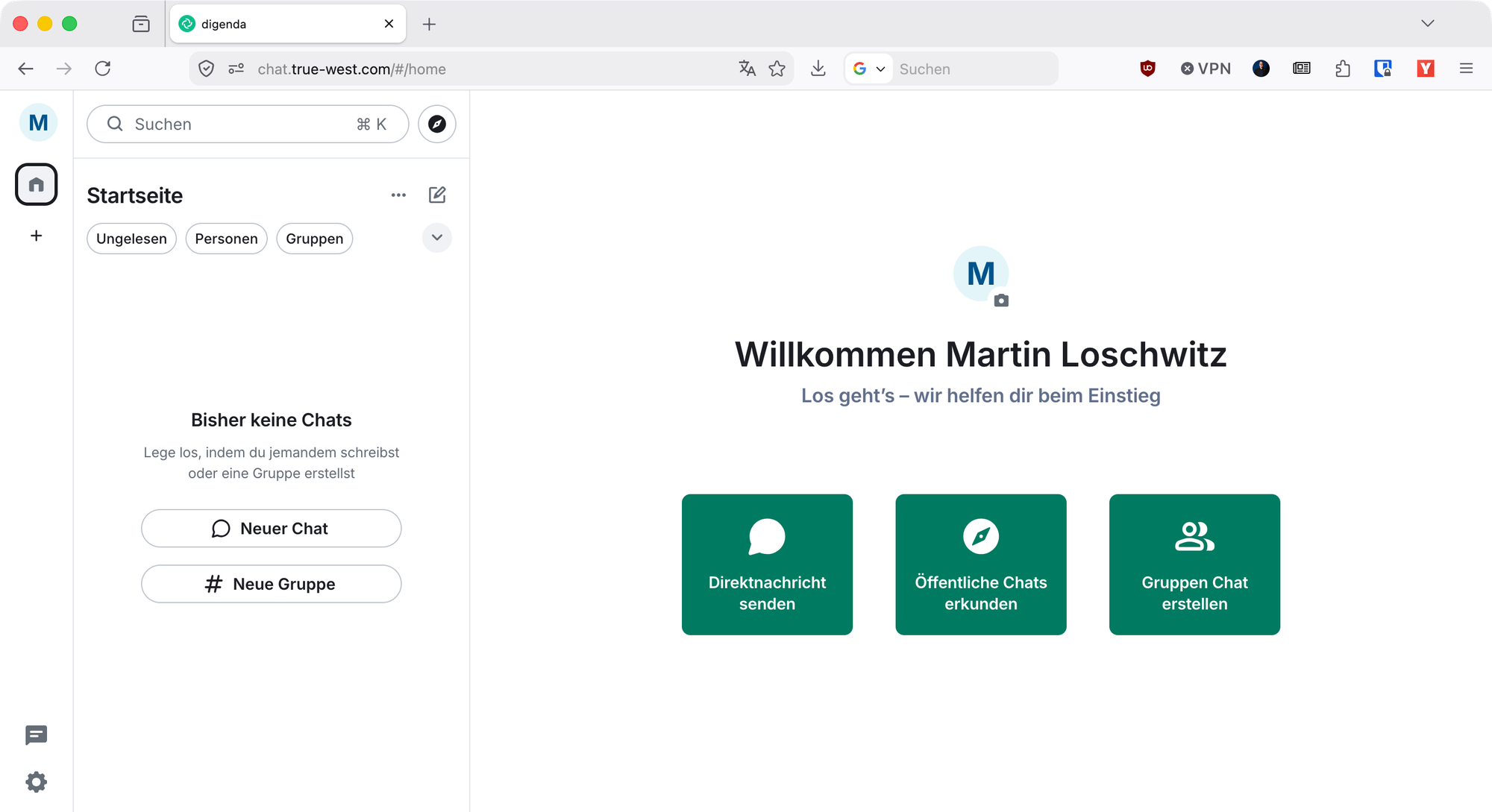Select the digenda browser tab
The height and width of the screenshot is (812, 1492).
tap(288, 24)
